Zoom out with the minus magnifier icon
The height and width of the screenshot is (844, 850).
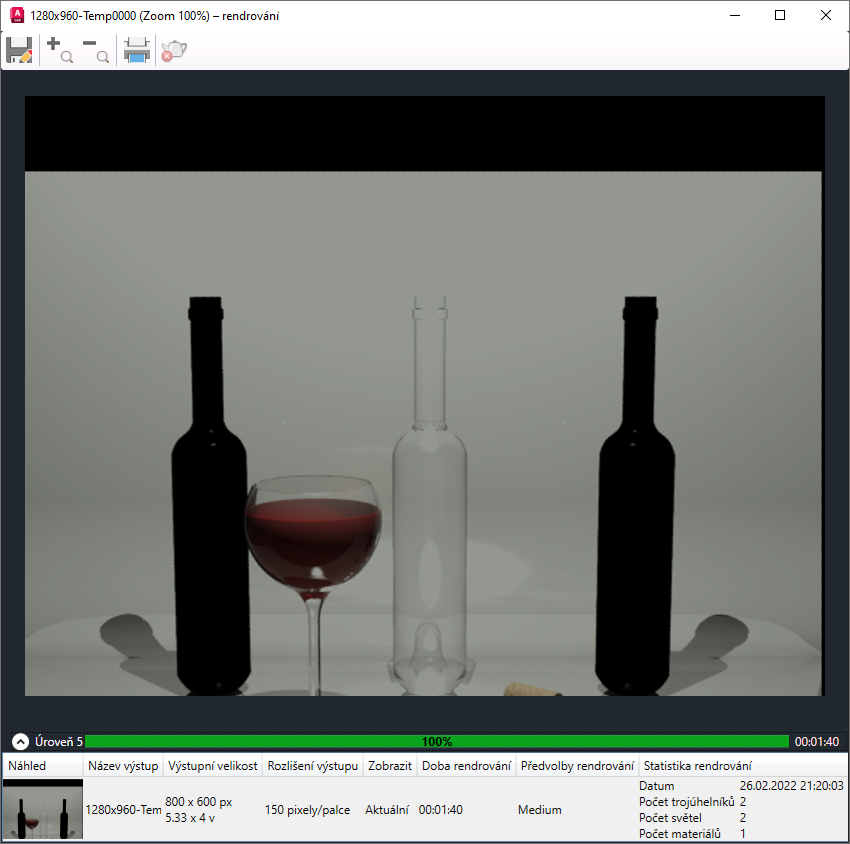95,50
